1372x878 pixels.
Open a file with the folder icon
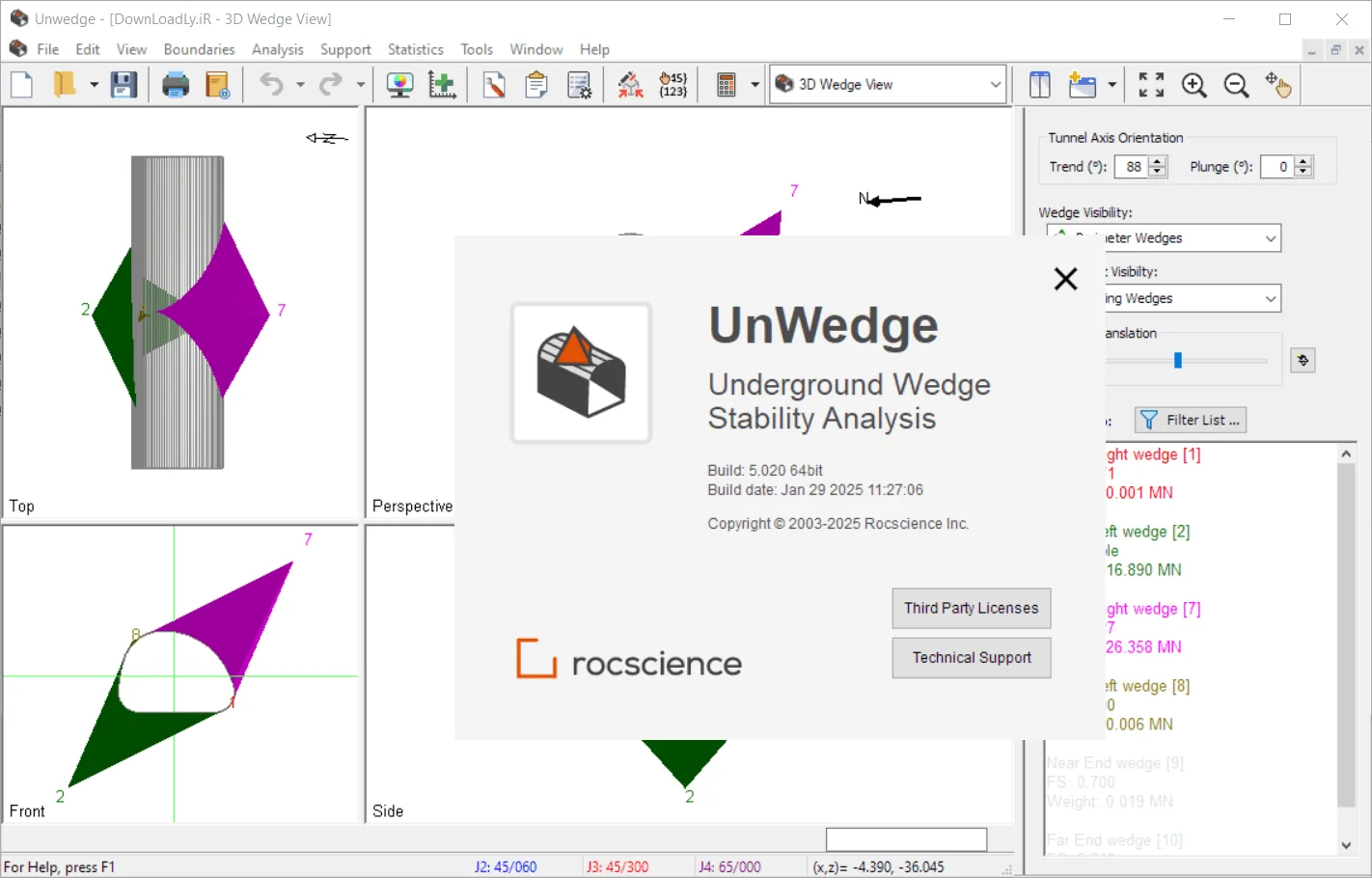tap(65, 85)
